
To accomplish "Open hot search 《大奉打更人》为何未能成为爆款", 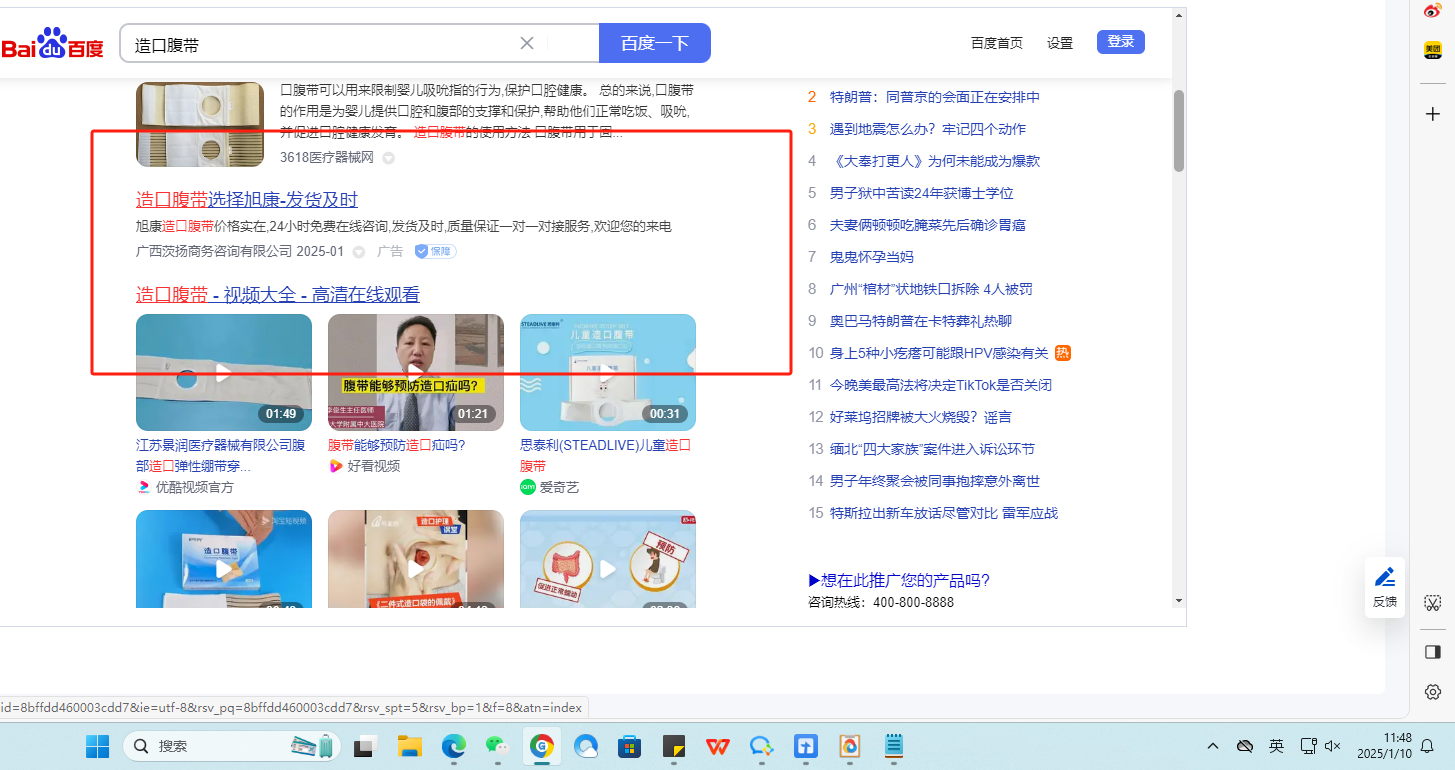I will pyautogui.click(x=935, y=161).
